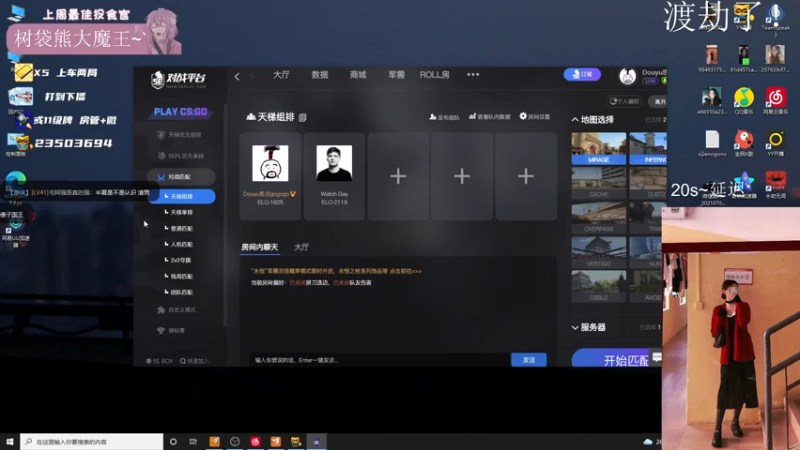The image size is (800, 450).
Task: Select 天梯组排 mode in the sidebar
Action: 182,196
